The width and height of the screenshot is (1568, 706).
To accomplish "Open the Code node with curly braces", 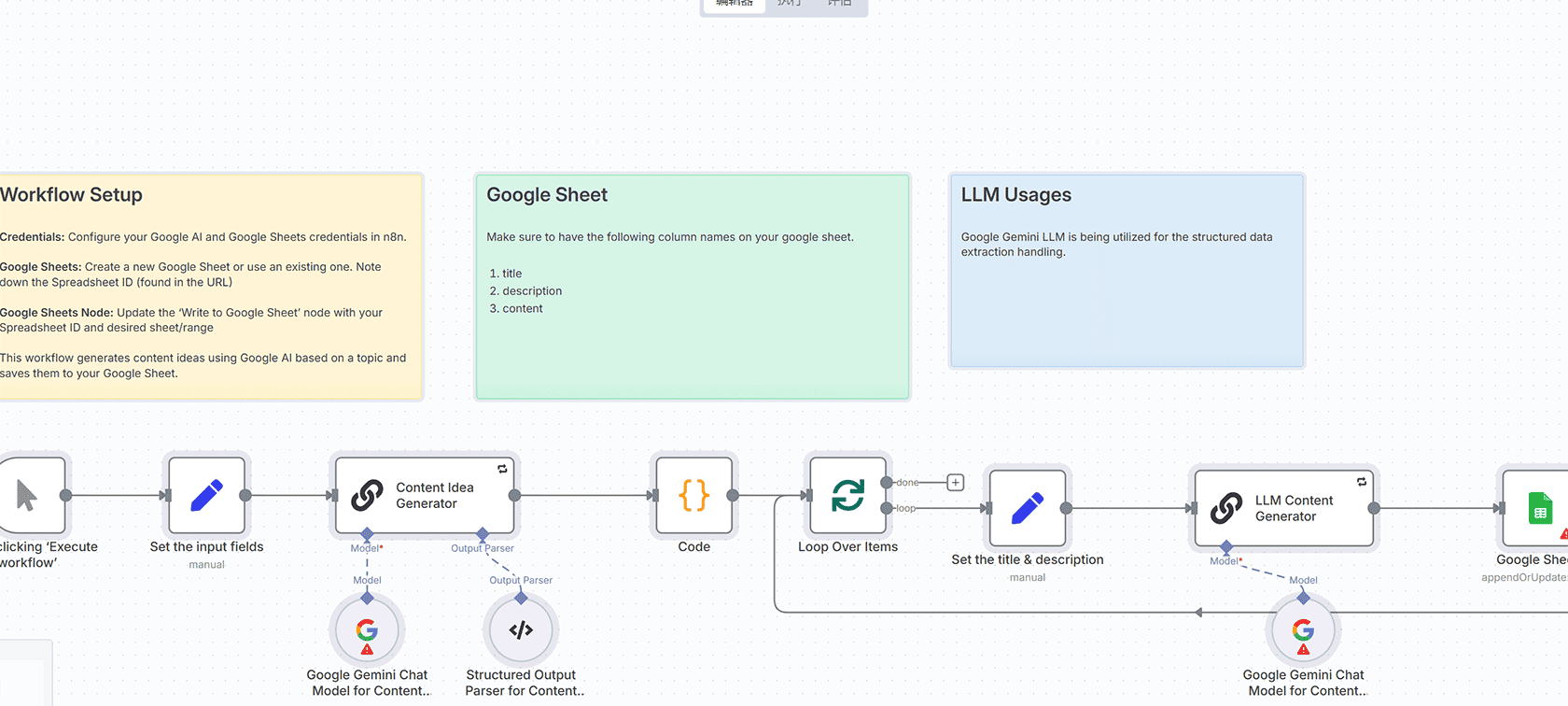I will (x=693, y=495).
